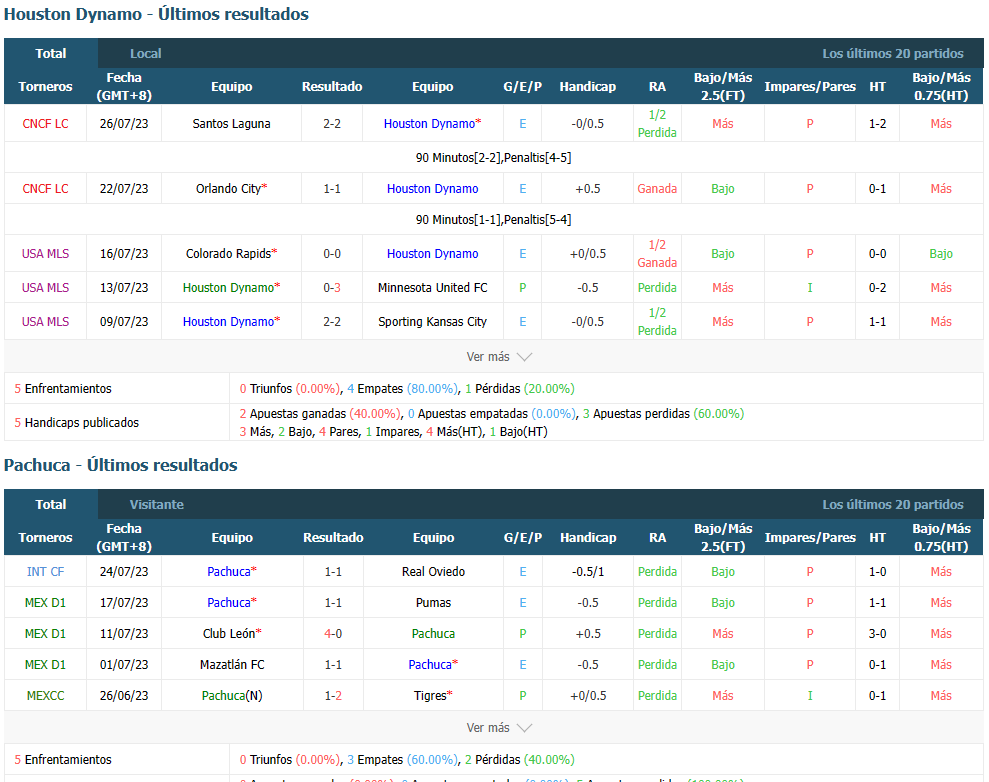This screenshot has height=782, width=989.
Task: Open the Pachuca 'Los últimos 20 partidos' selector
Action: pos(892,505)
